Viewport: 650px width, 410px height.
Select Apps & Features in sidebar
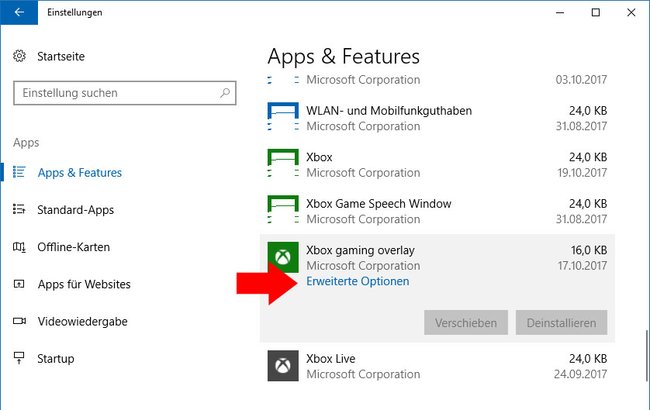click(x=80, y=172)
